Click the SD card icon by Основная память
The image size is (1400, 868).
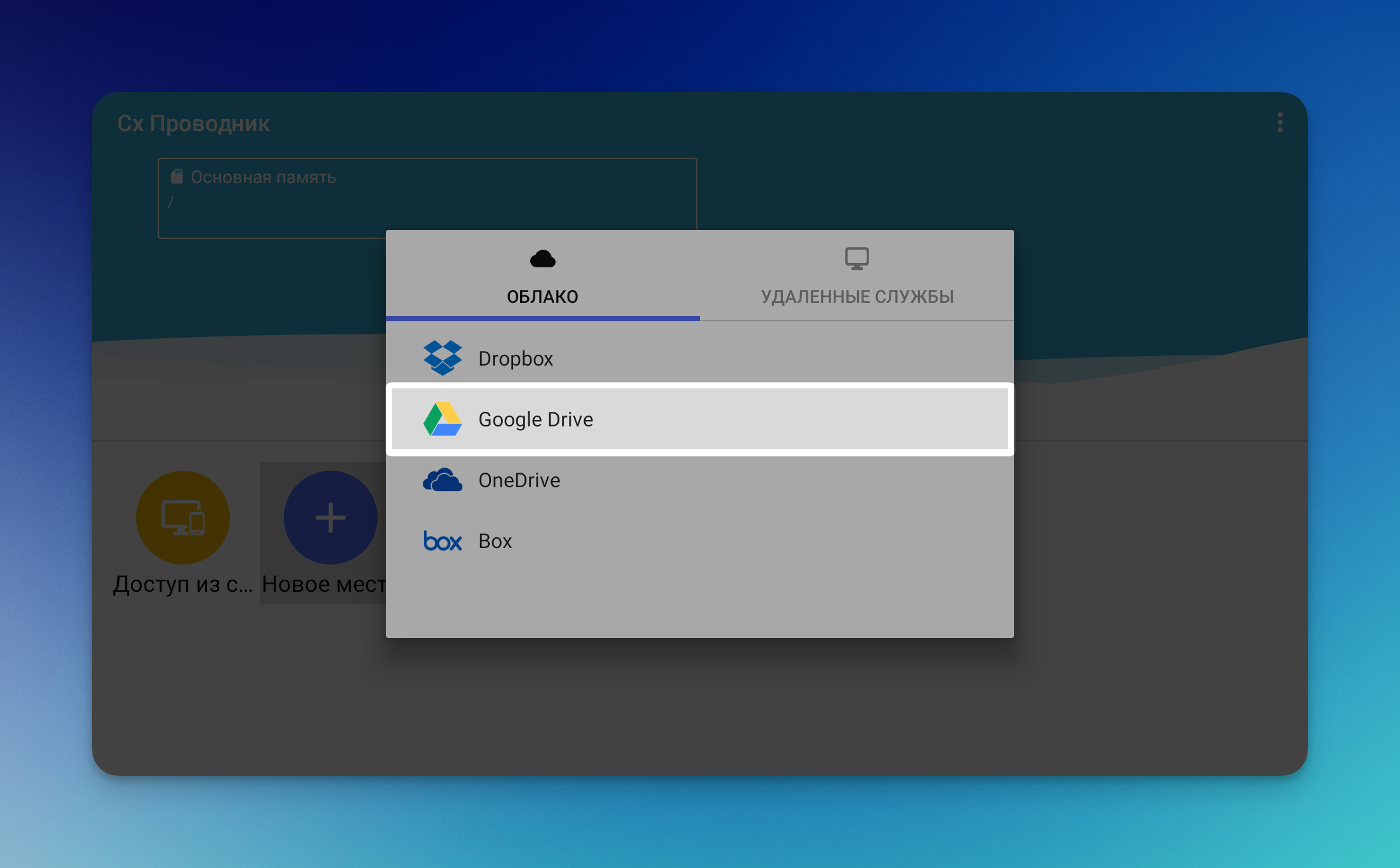coord(177,177)
